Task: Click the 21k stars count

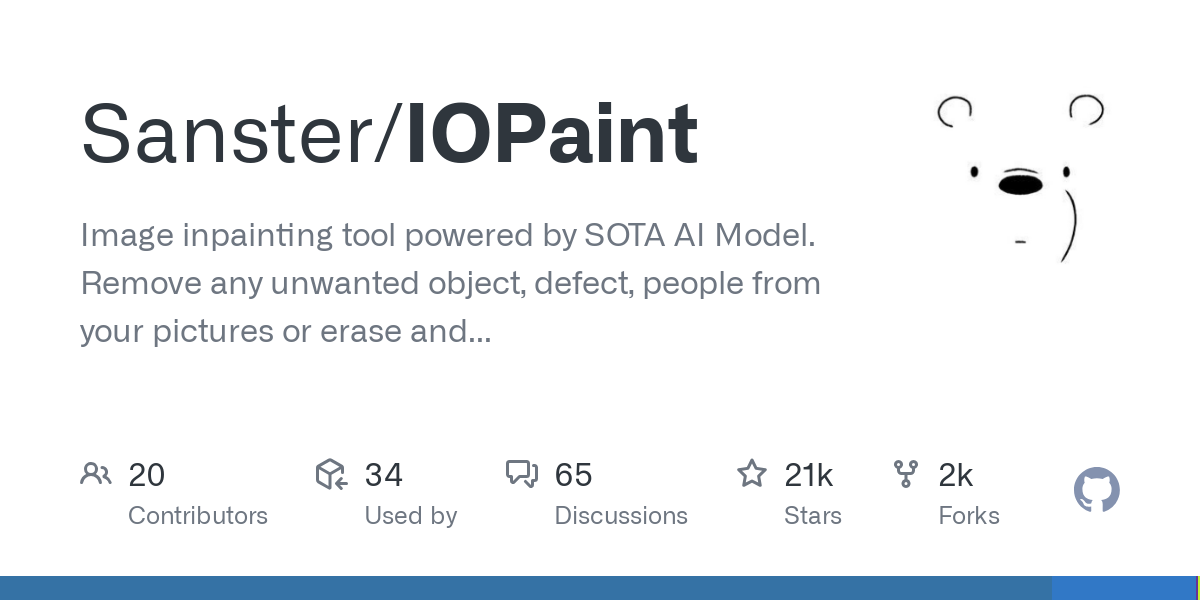Action: [x=809, y=475]
